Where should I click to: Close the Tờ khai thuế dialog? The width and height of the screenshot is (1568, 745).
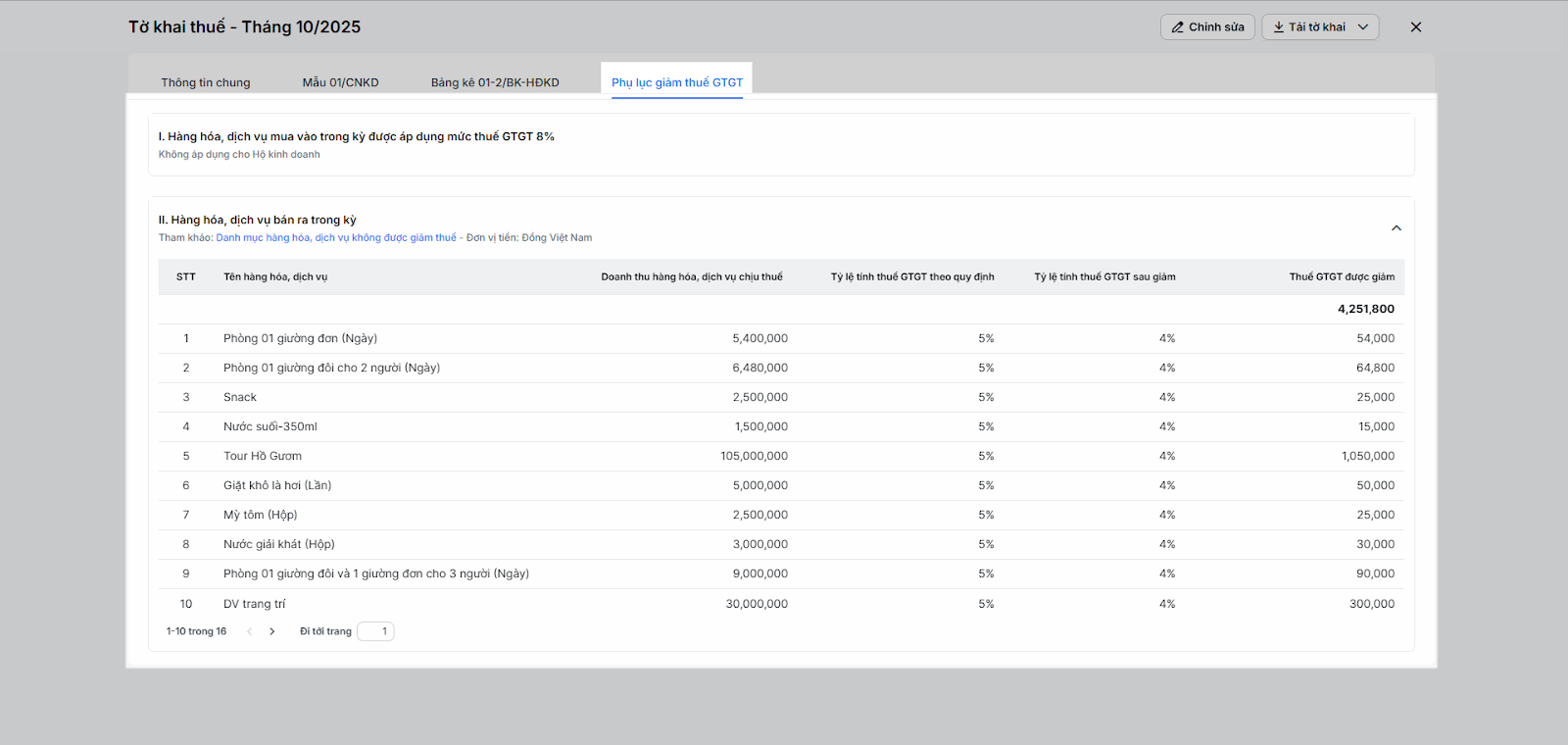tap(1415, 27)
